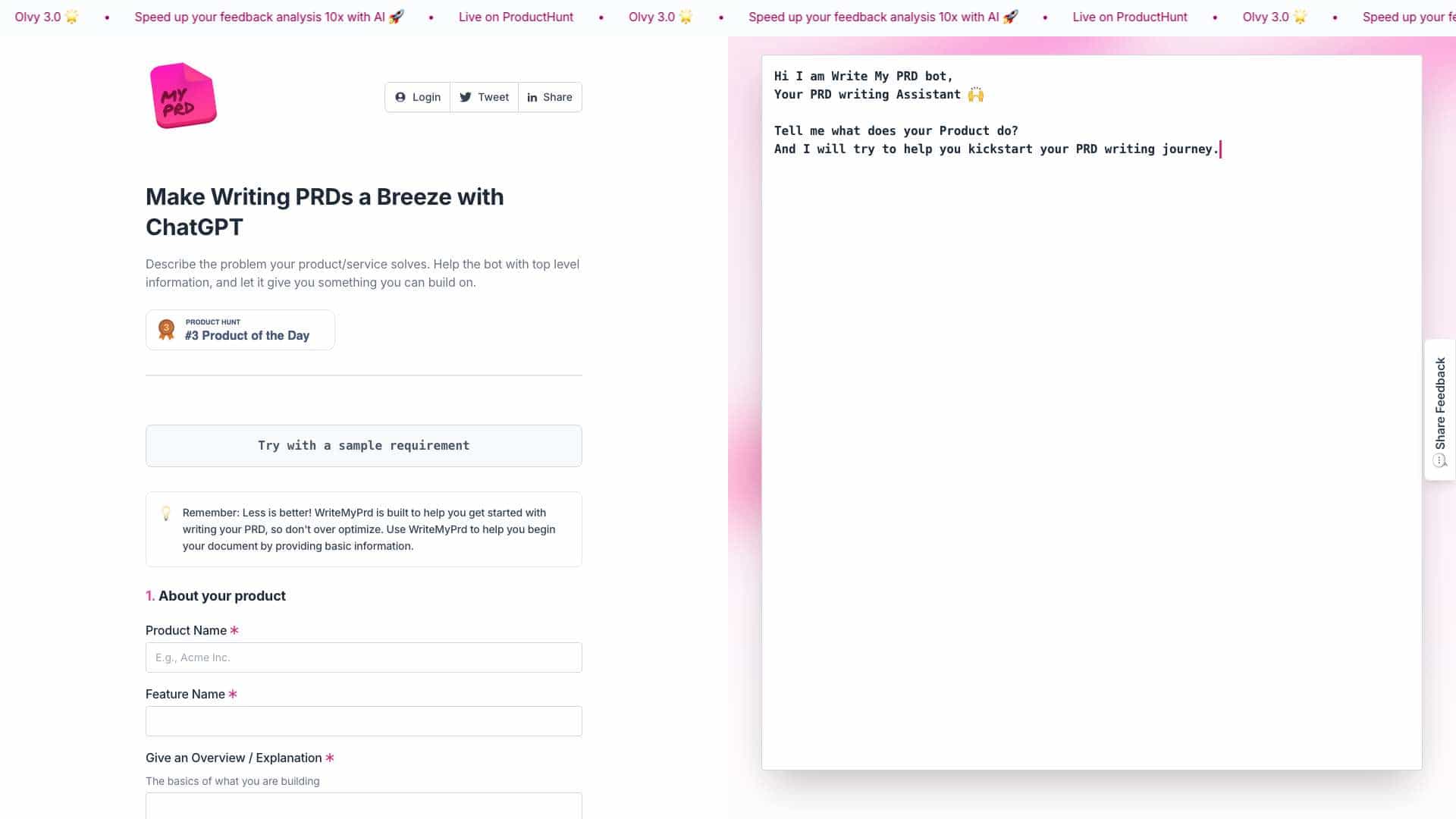Viewport: 1456px width, 819px height.
Task: Select the 'Make Writing PRDs a Breeze' heading
Action: tap(325, 212)
